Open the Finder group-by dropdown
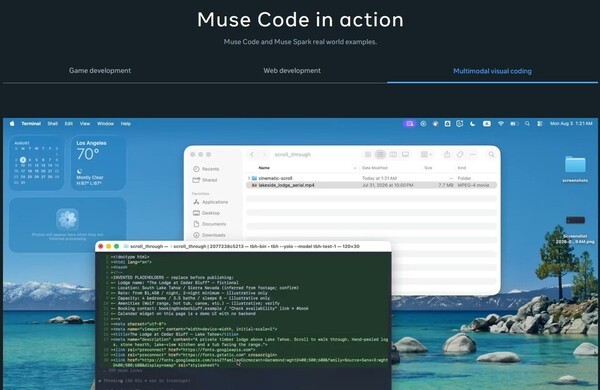Viewport: 600px width, 390px height. pyautogui.click(x=426, y=154)
